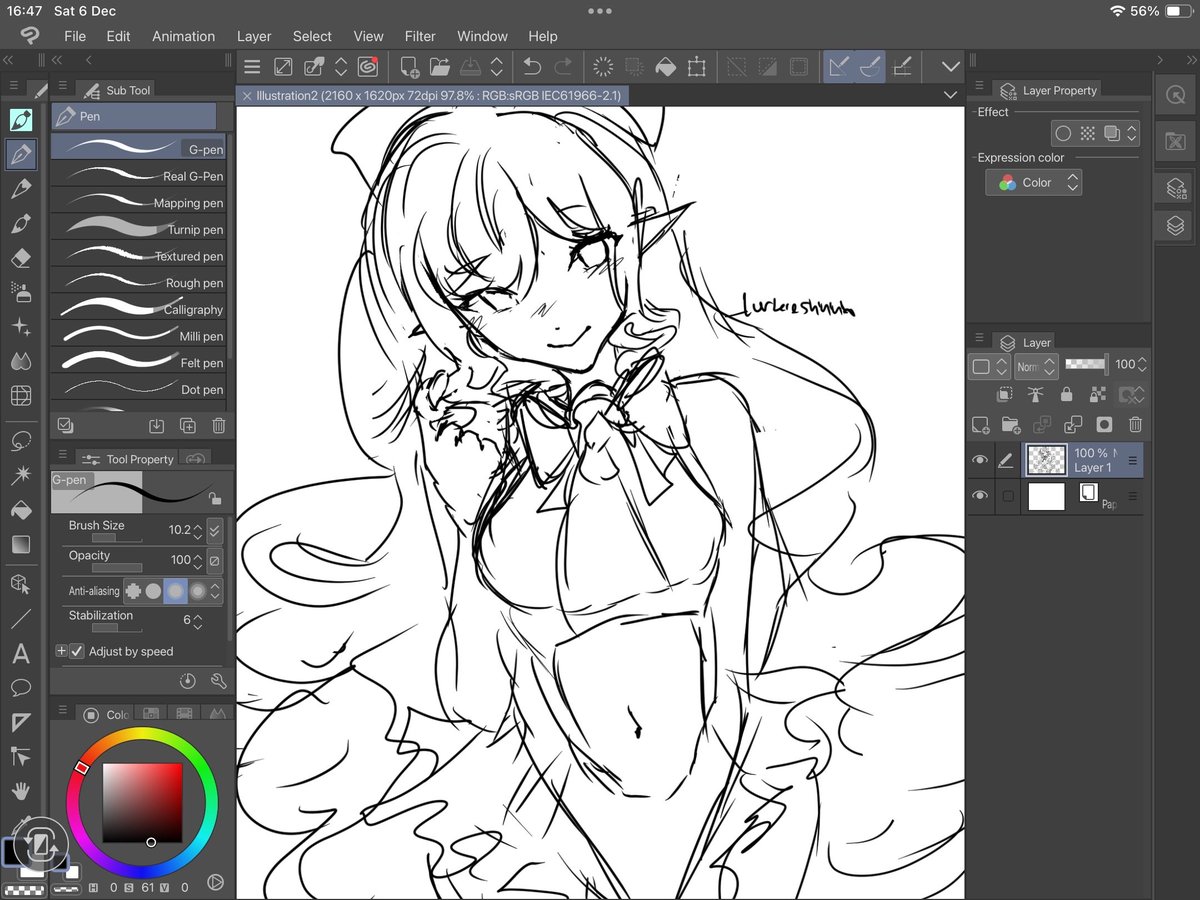Screen dimensions: 1200x900
Task: Open the Animation menu
Action: [x=183, y=36]
